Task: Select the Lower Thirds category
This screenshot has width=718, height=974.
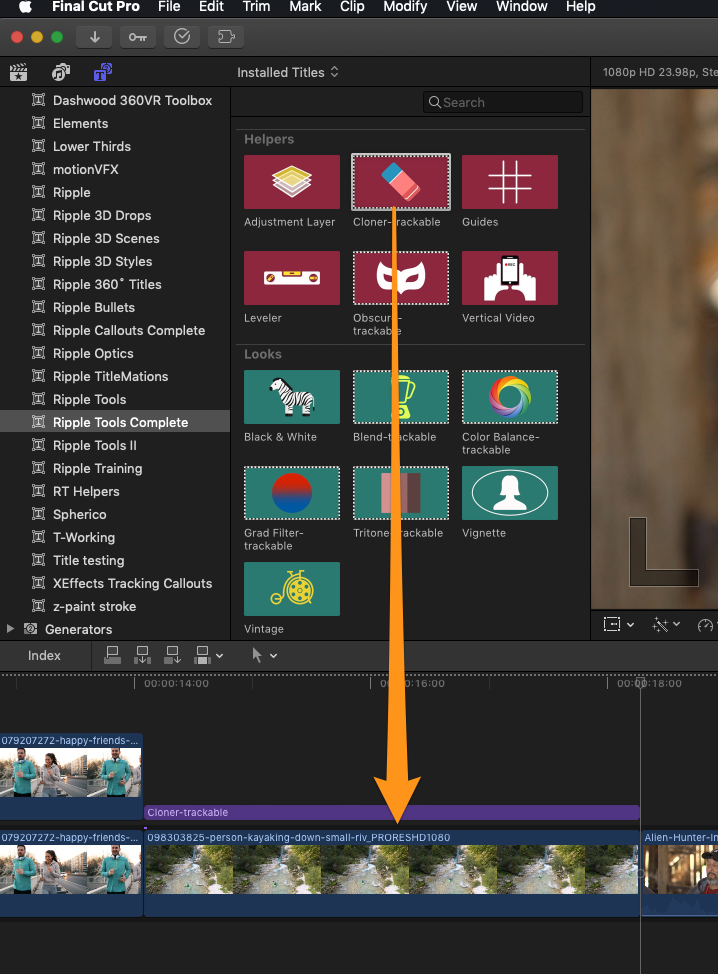Action: pyautogui.click(x=92, y=146)
